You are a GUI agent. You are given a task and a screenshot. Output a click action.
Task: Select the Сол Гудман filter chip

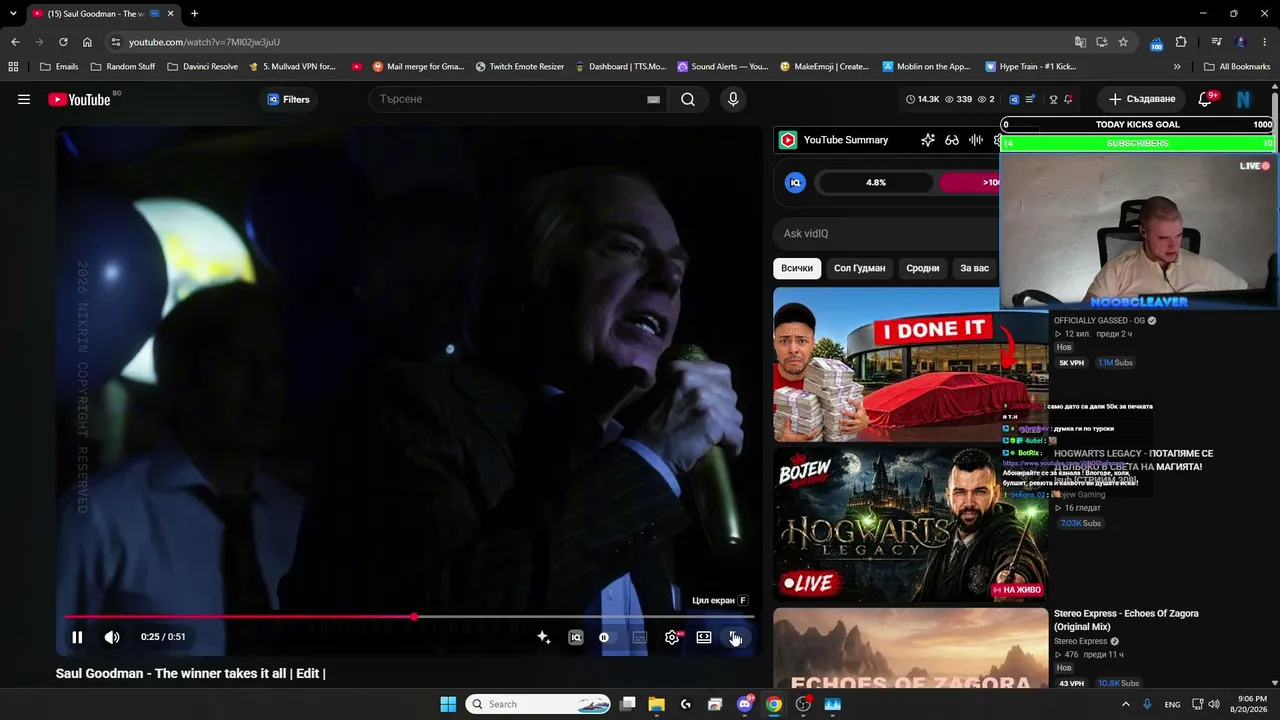[860, 268]
